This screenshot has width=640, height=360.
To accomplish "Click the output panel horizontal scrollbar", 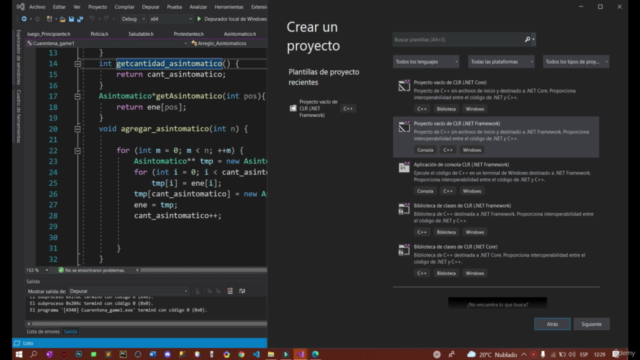I will 149,324.
